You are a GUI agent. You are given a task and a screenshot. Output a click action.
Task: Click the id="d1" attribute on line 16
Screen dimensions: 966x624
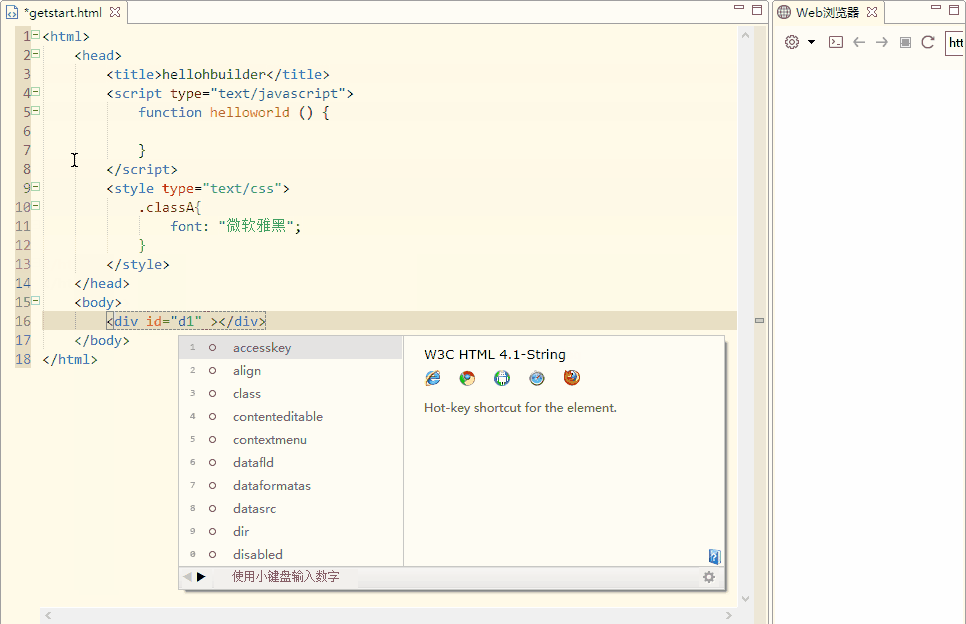pyautogui.click(x=174, y=321)
